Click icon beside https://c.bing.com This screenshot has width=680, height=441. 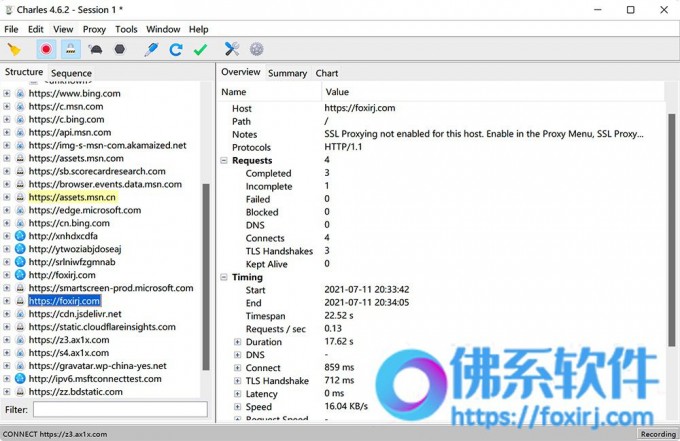pos(20,119)
